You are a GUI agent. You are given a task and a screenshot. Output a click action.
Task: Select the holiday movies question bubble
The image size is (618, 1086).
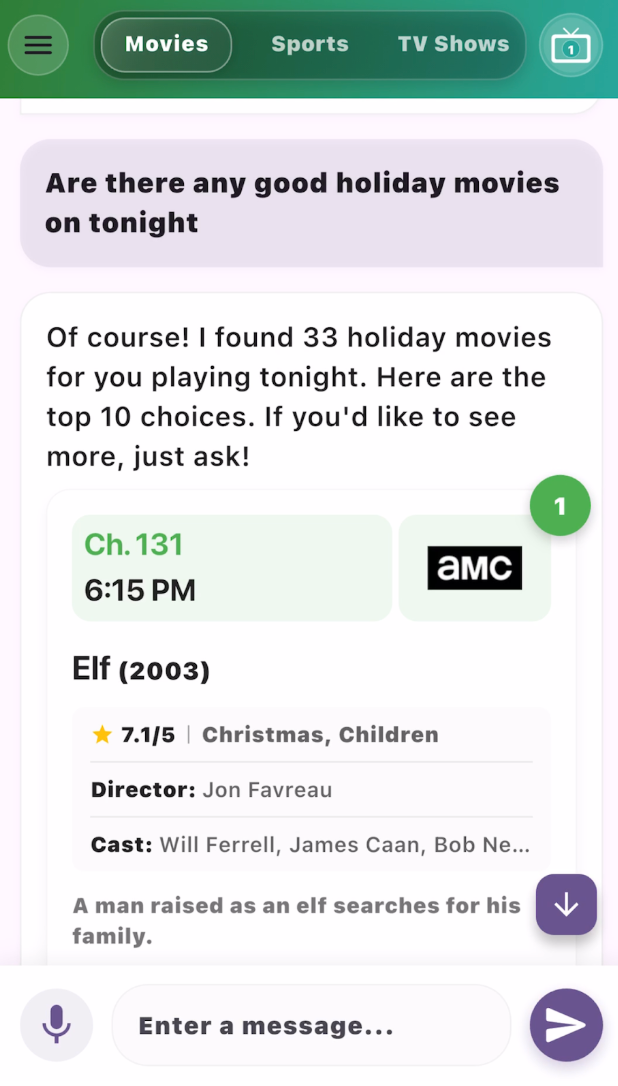pos(302,203)
